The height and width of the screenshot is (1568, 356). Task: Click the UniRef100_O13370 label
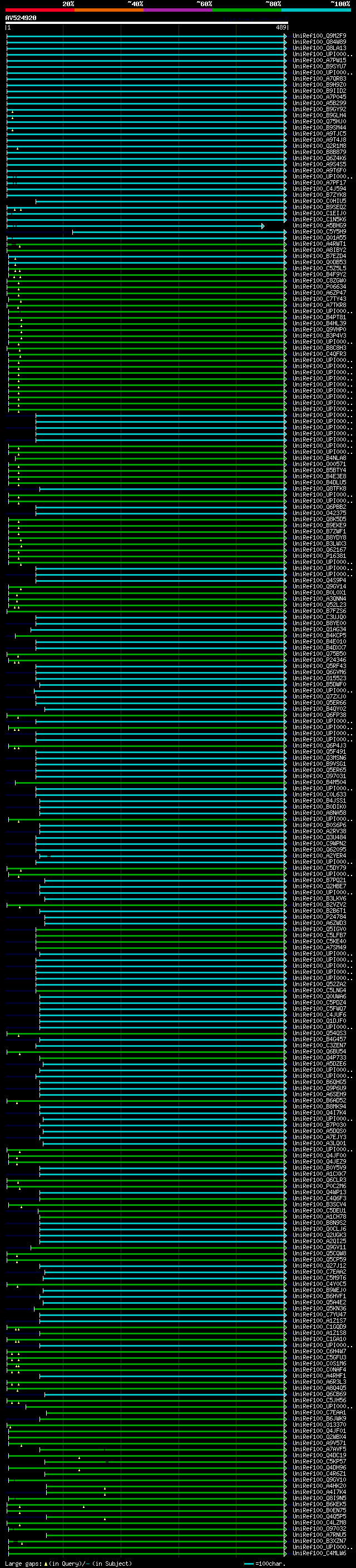[319, 1424]
